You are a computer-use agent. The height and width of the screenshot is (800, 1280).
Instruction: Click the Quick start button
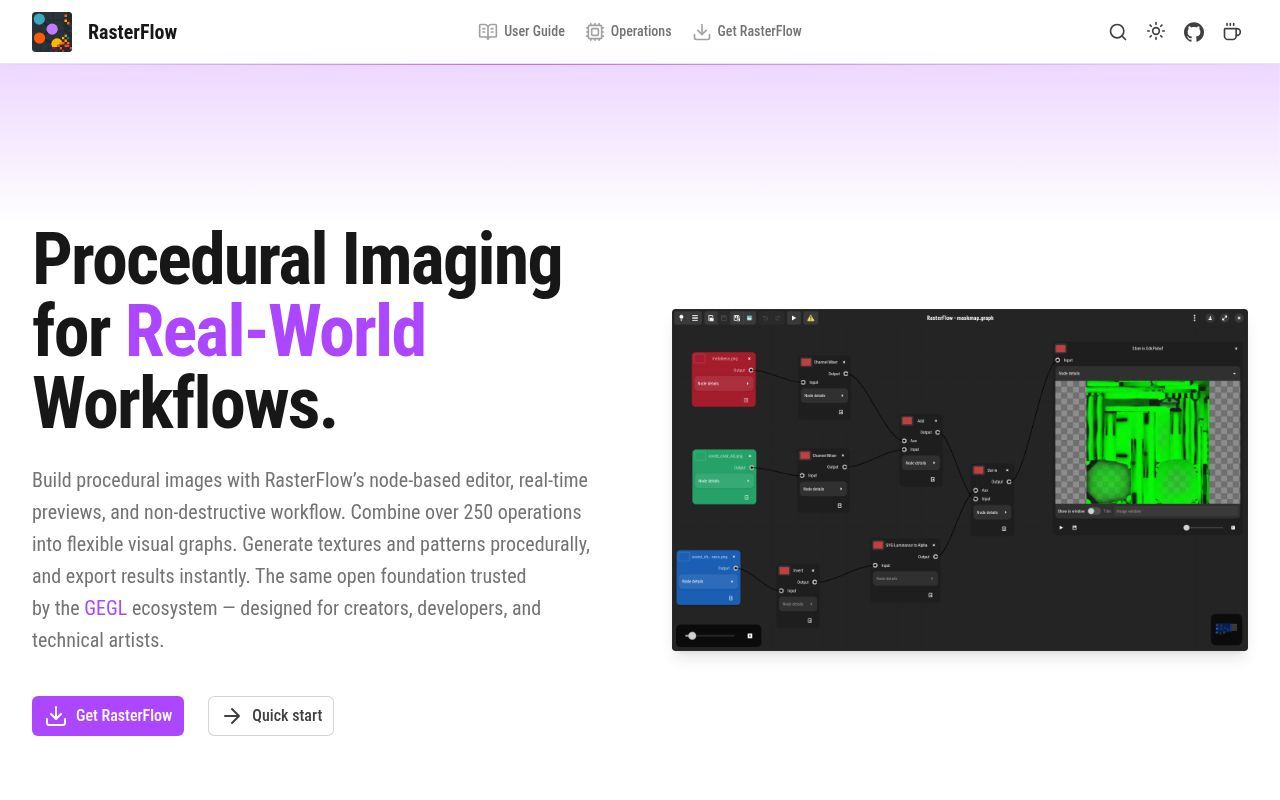pos(271,716)
